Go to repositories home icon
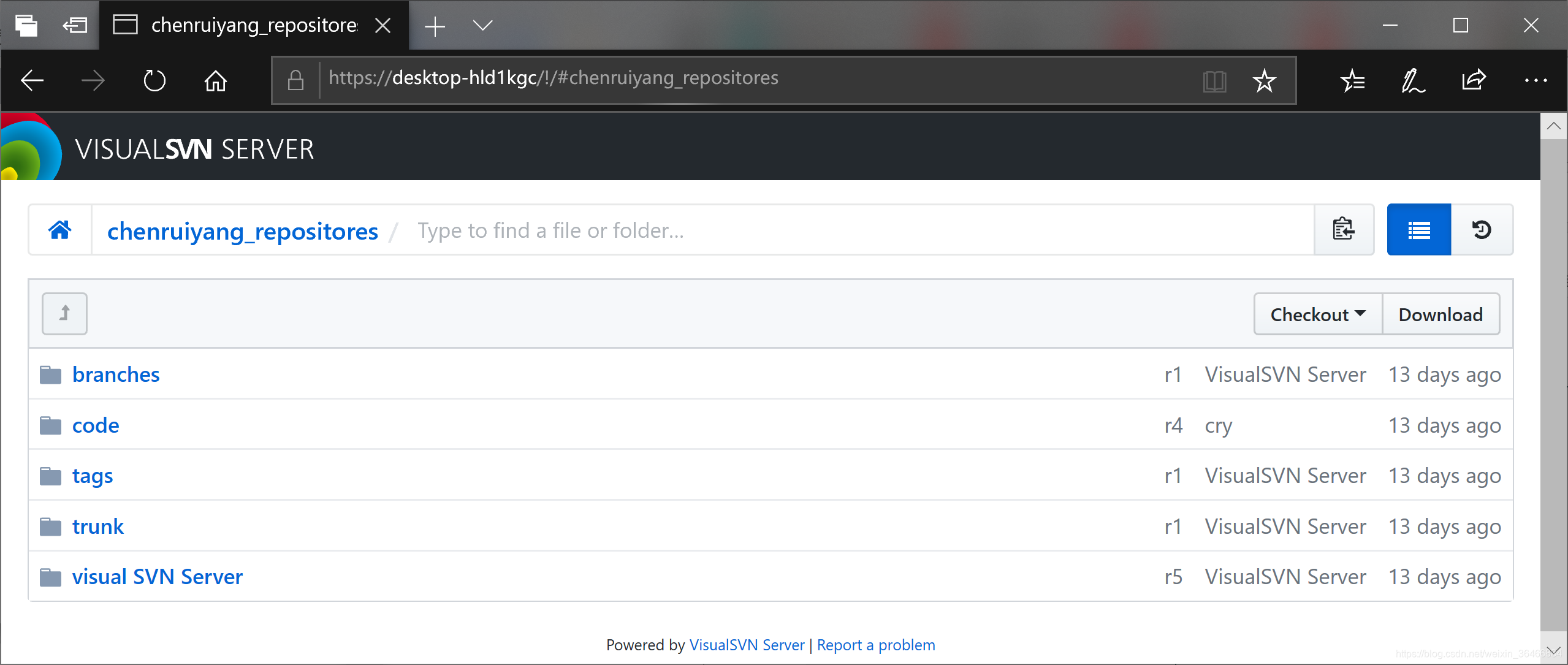This screenshot has height=665, width=1568. [x=60, y=230]
